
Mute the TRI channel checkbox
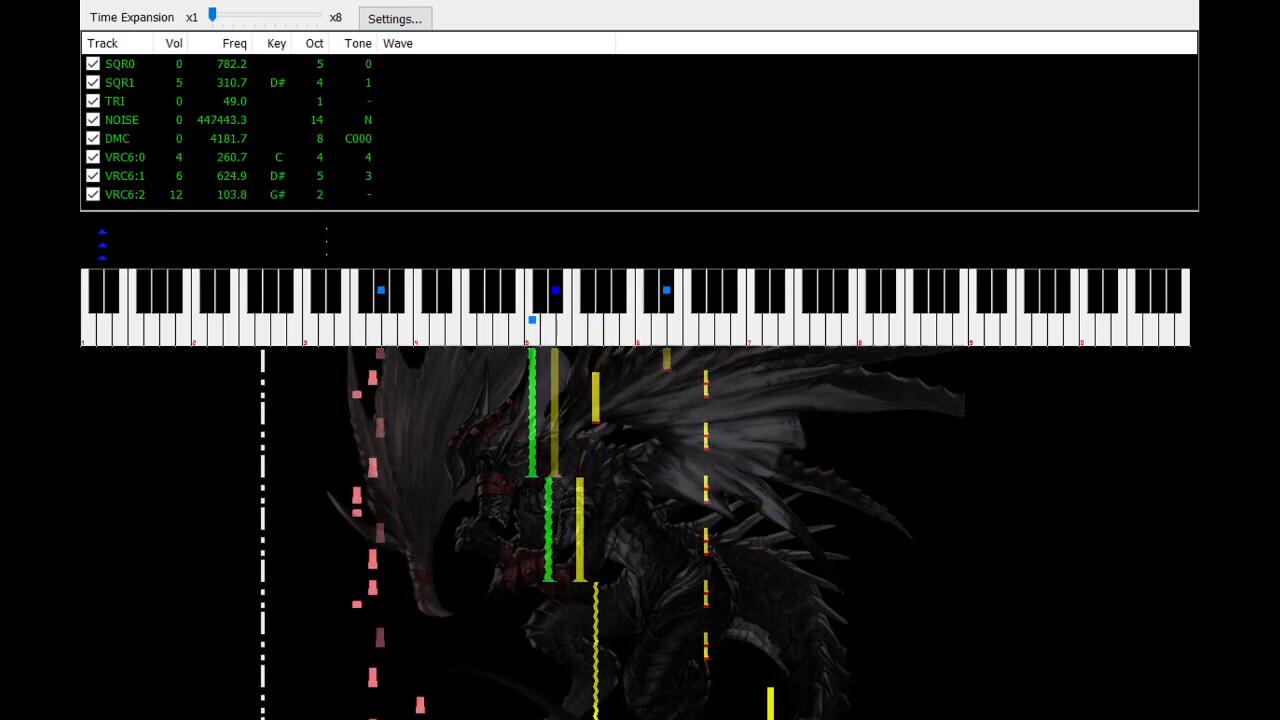(93, 101)
